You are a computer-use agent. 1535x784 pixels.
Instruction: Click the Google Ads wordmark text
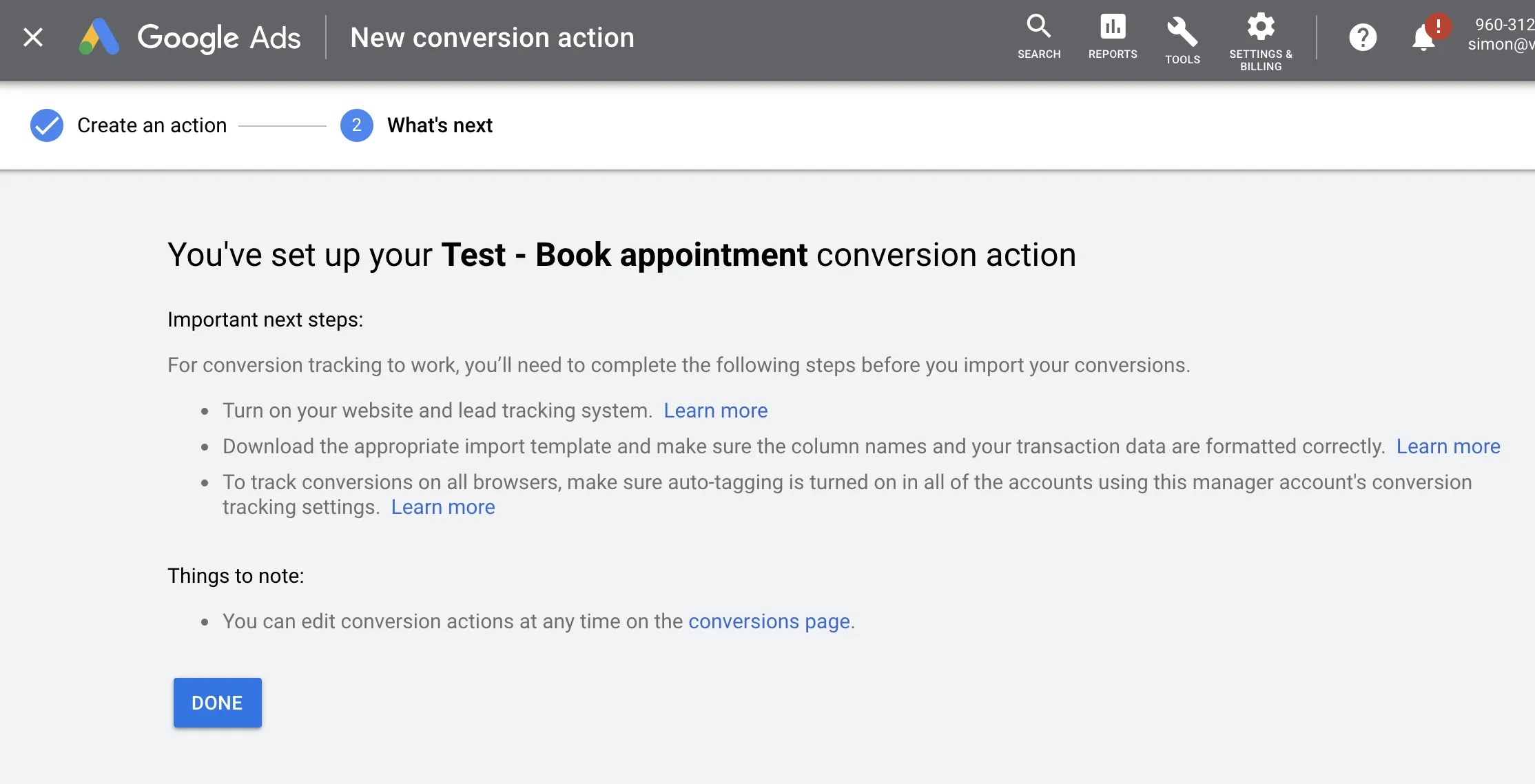[219, 37]
